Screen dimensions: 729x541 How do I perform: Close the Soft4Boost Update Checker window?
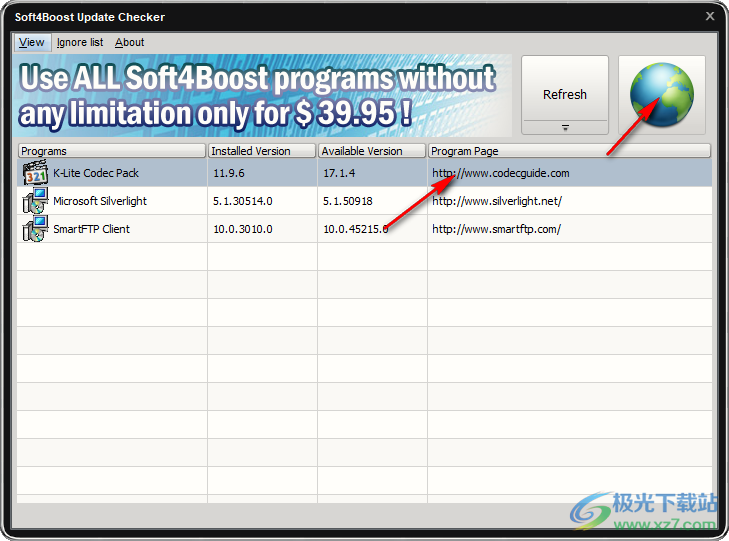point(710,16)
